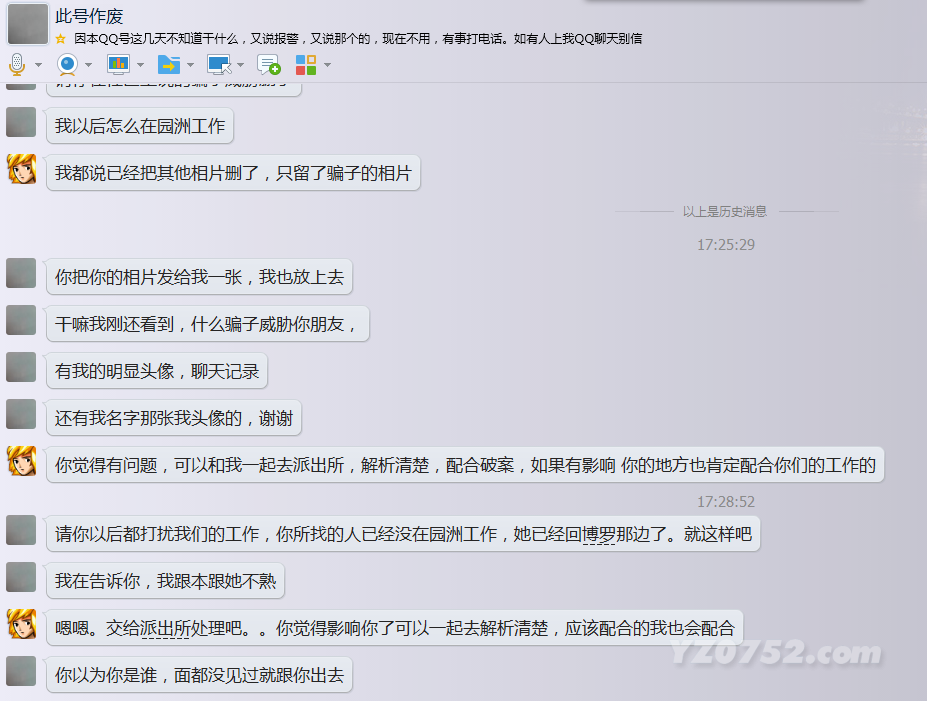Click the star icon beside the signature
The height and width of the screenshot is (701, 927).
coord(60,39)
